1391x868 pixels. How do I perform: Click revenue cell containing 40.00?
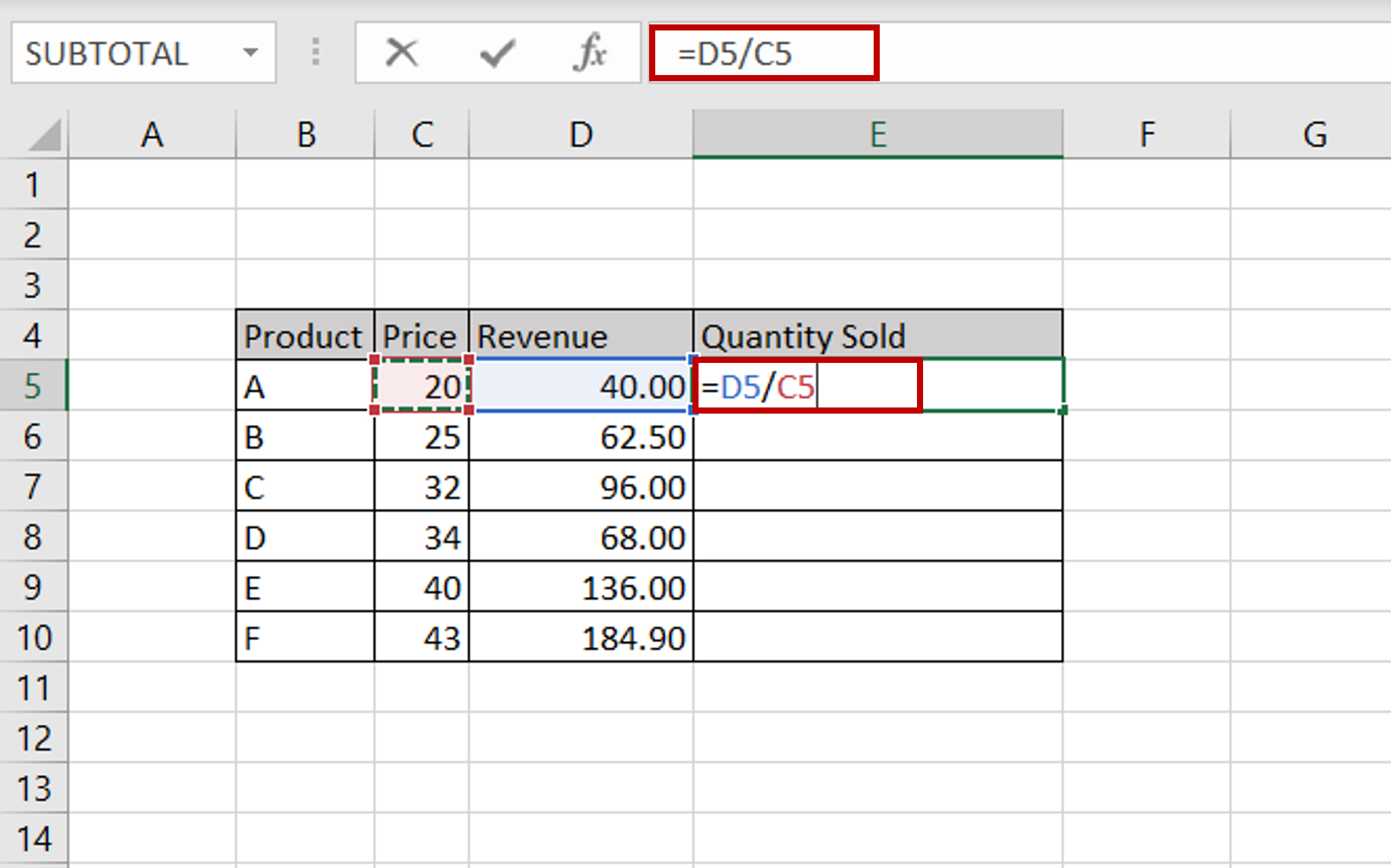pyautogui.click(x=581, y=386)
